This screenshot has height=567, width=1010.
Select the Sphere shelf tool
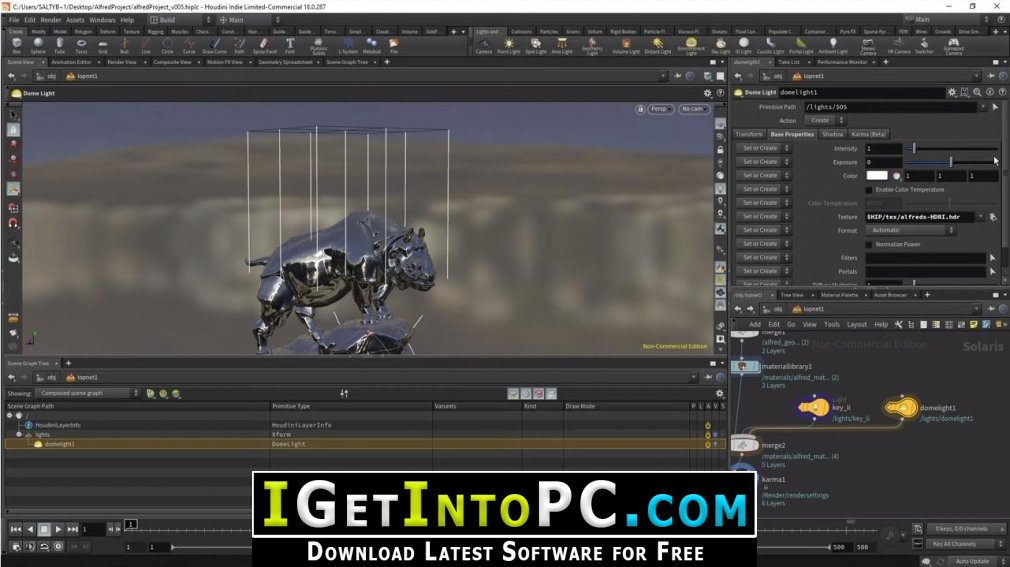[38, 45]
